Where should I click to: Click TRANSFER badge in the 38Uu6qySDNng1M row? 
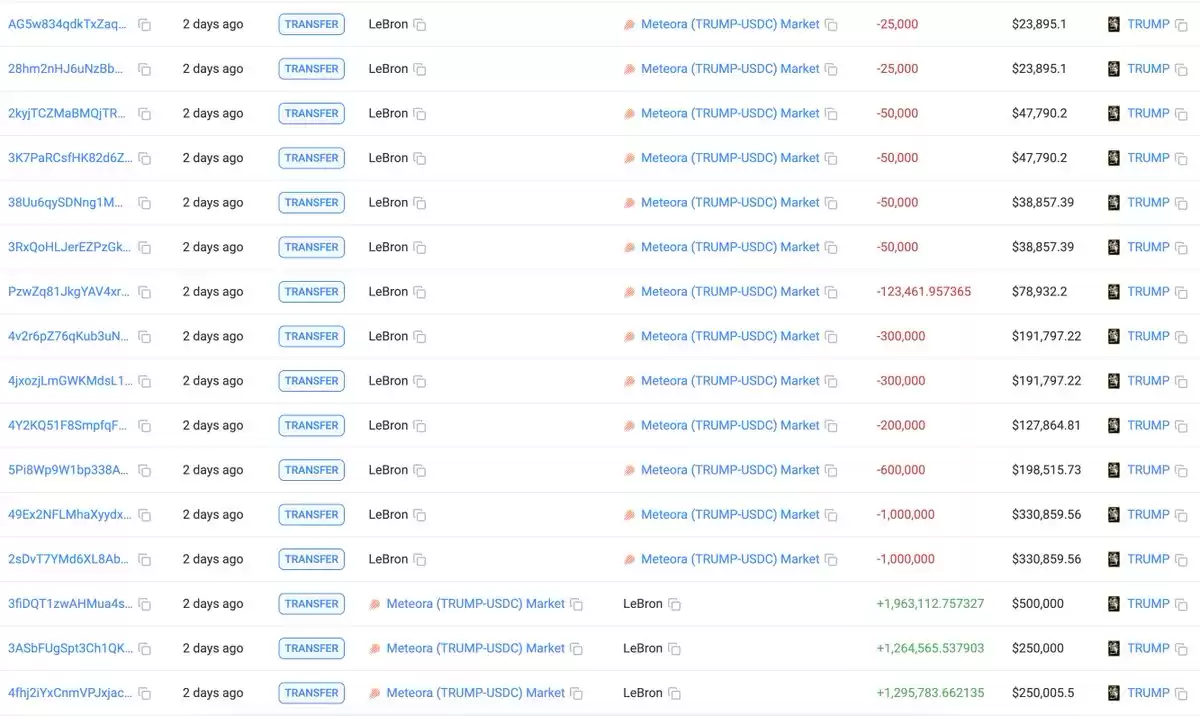pyautogui.click(x=312, y=203)
